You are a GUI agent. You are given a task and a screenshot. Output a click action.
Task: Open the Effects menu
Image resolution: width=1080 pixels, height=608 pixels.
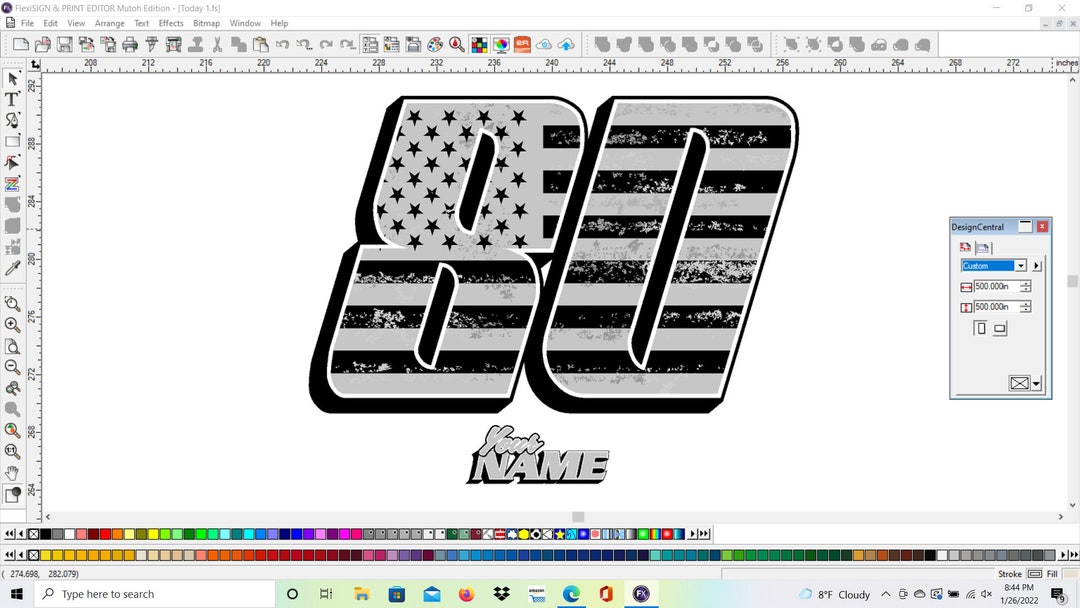pyautogui.click(x=170, y=23)
